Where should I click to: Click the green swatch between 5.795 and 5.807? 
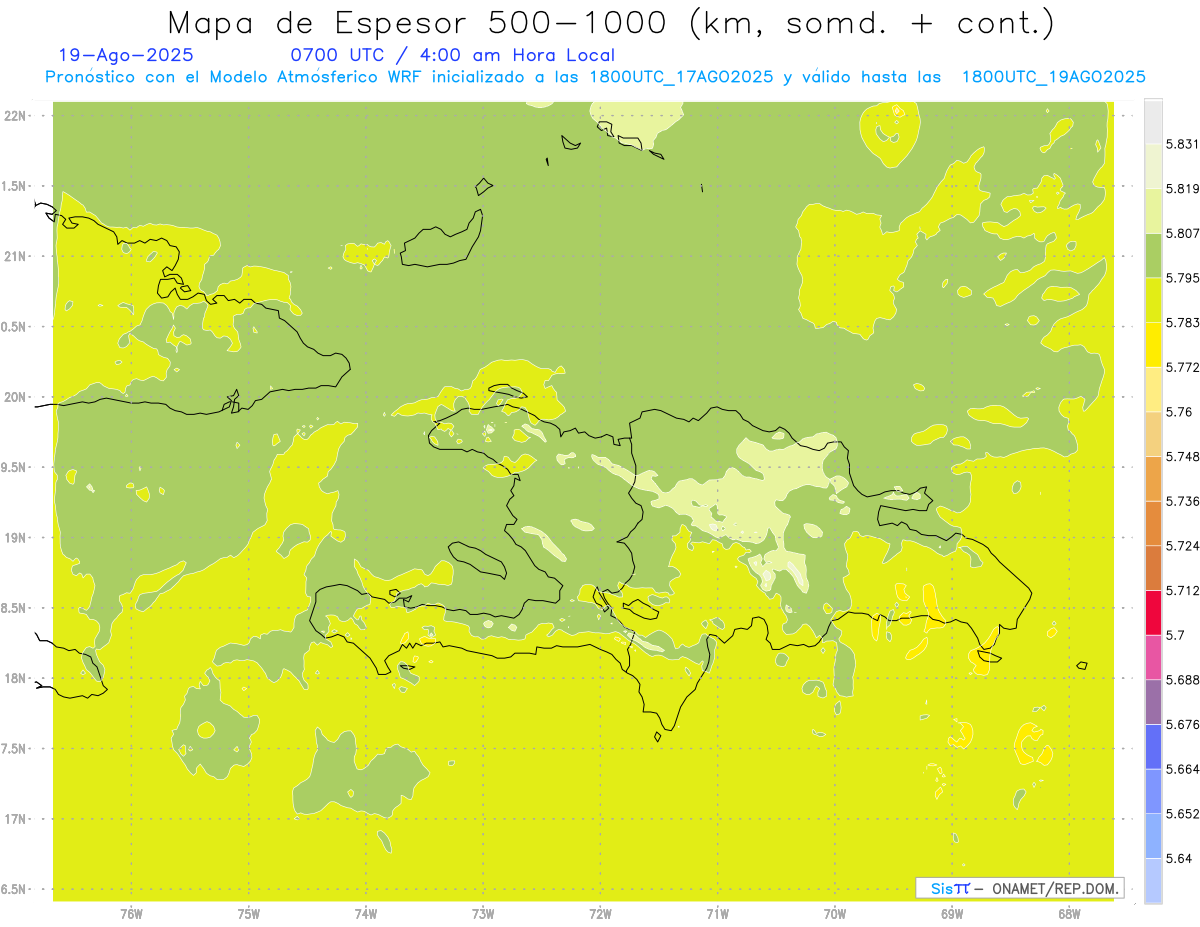coord(1153,256)
